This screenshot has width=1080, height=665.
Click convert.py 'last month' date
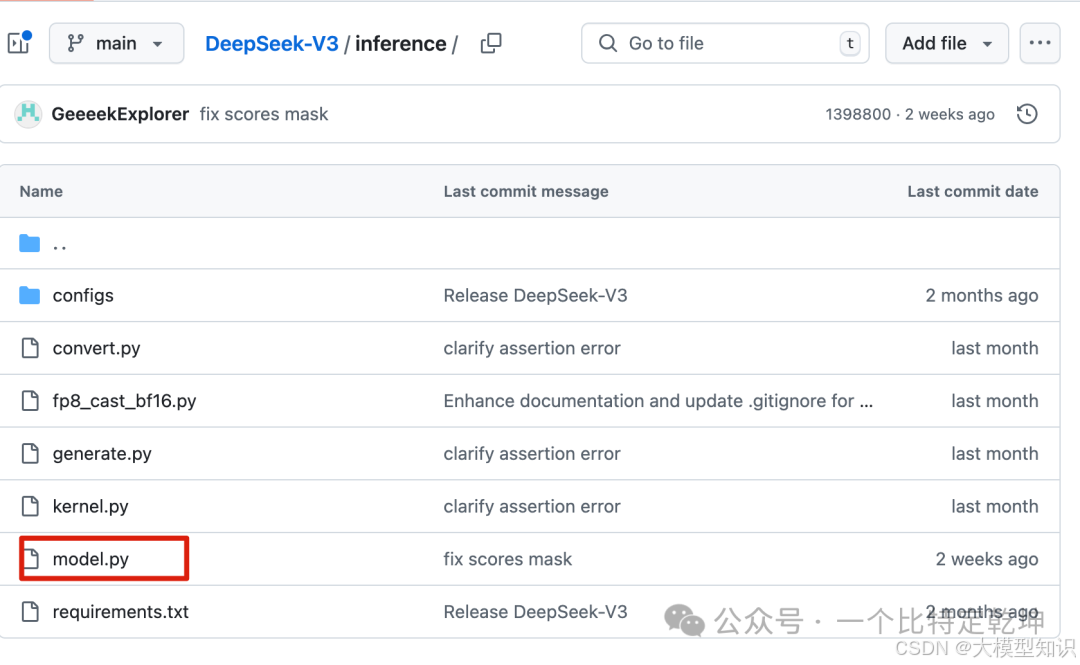(995, 348)
